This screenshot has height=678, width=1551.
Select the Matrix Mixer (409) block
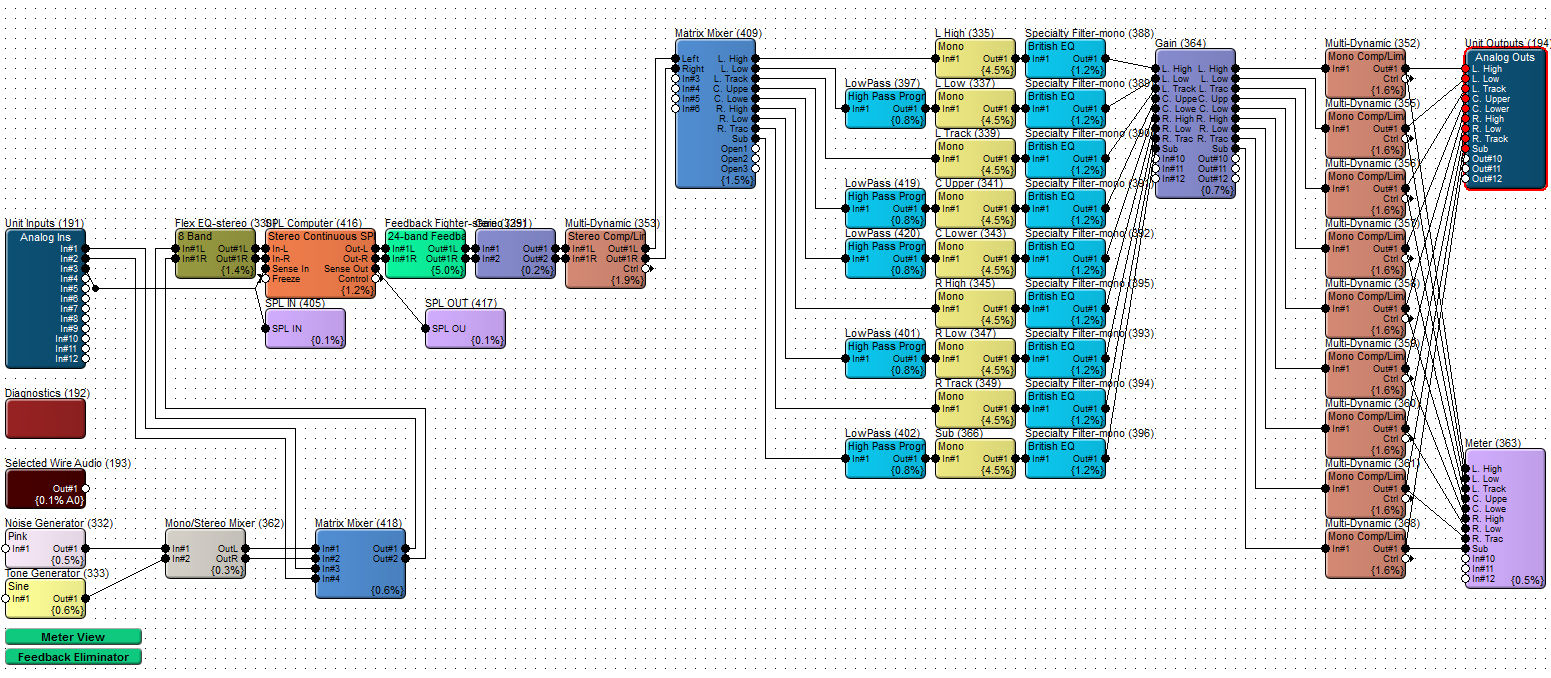click(x=714, y=130)
